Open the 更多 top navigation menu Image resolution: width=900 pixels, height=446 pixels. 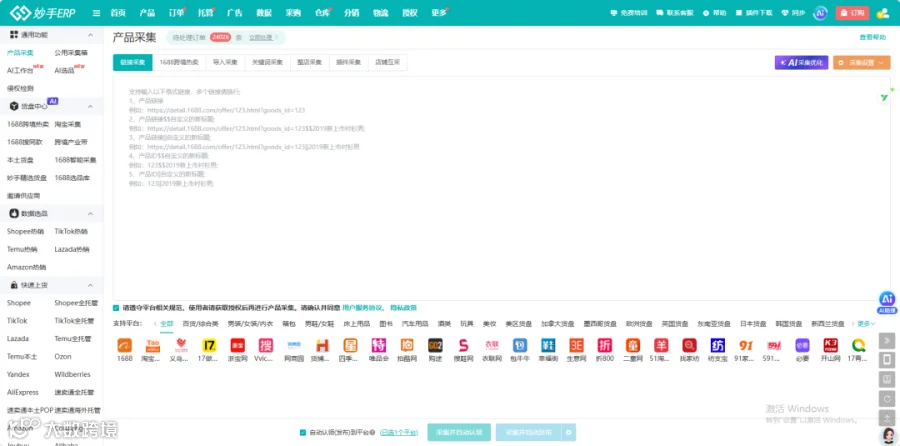pyautogui.click(x=439, y=13)
